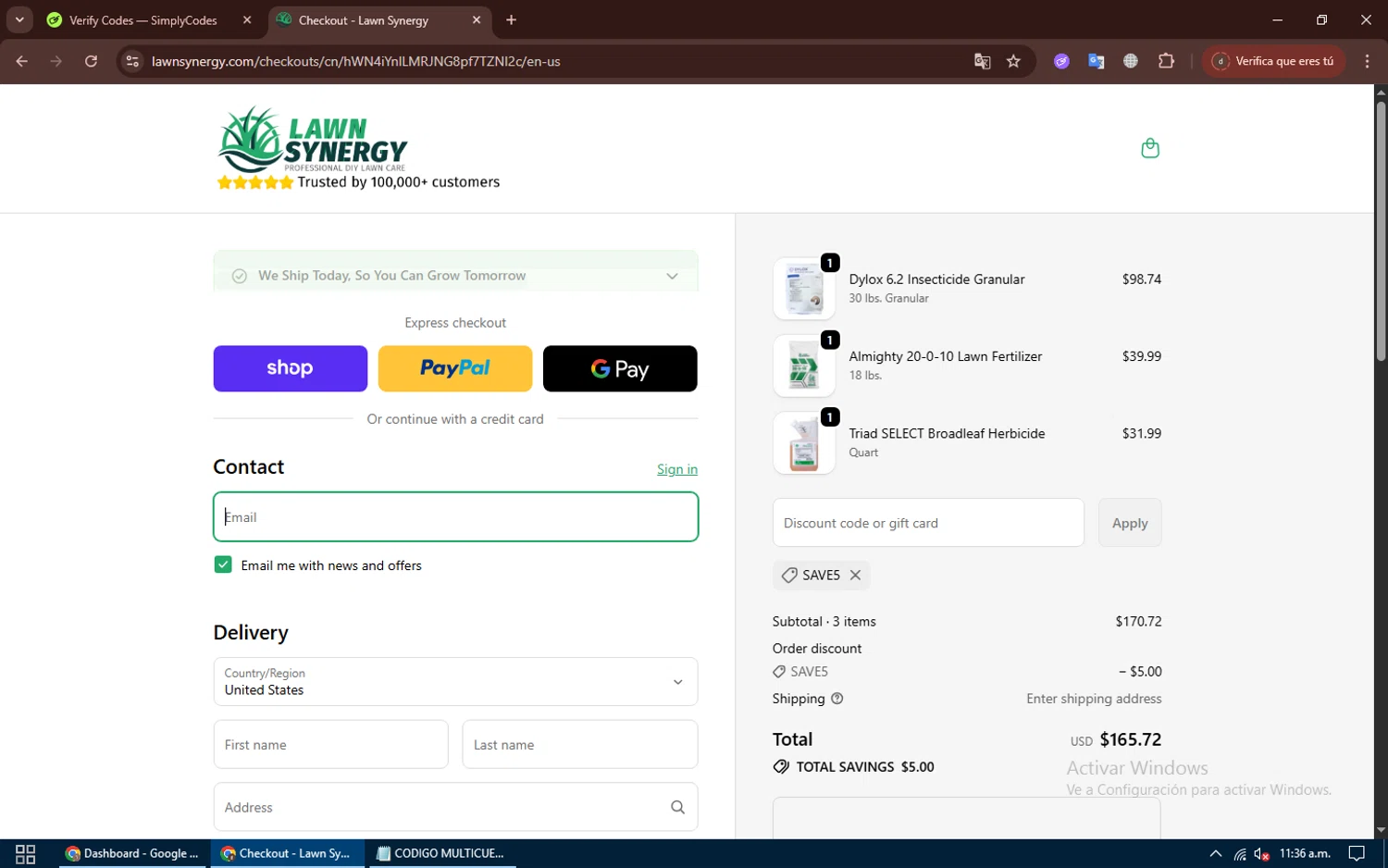Focus the Email input field
This screenshot has height=868, width=1388.
pos(455,516)
